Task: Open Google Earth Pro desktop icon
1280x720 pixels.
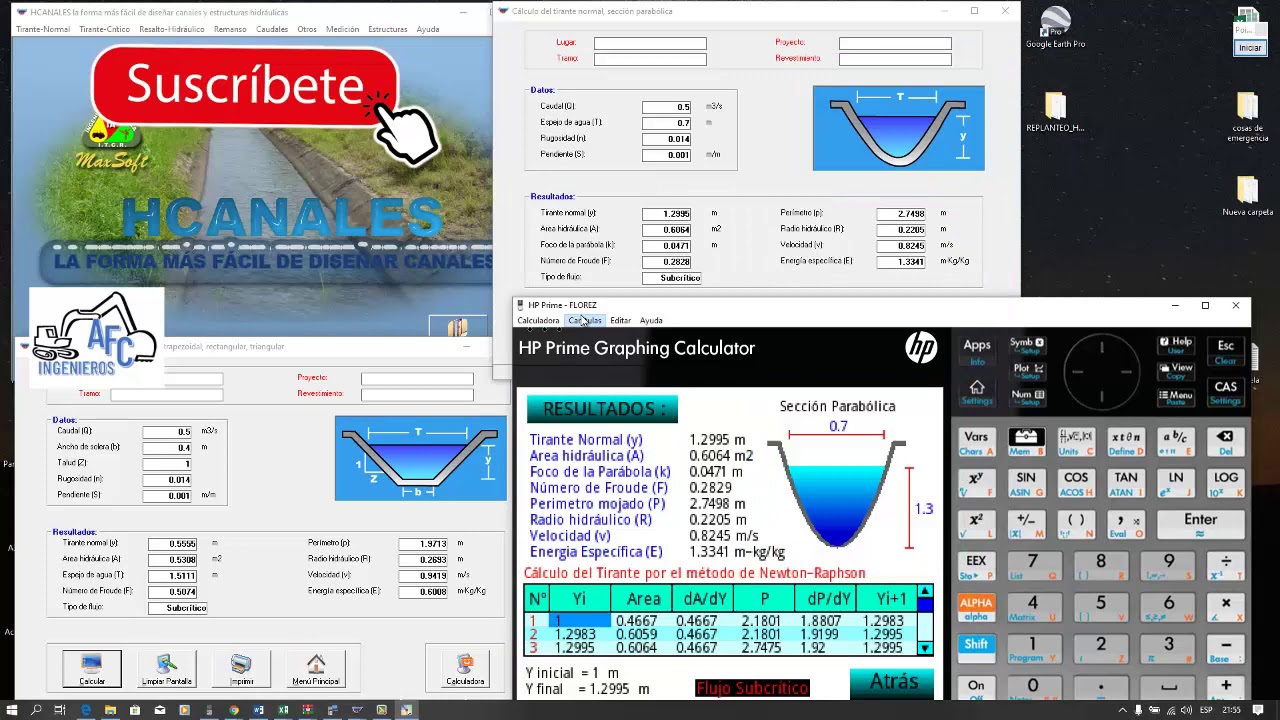Action: click(x=1055, y=28)
